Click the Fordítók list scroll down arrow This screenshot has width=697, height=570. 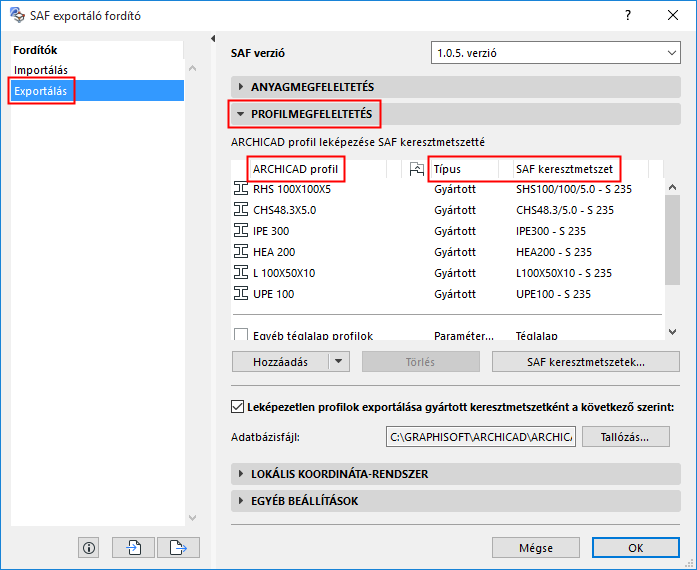click(x=192, y=518)
